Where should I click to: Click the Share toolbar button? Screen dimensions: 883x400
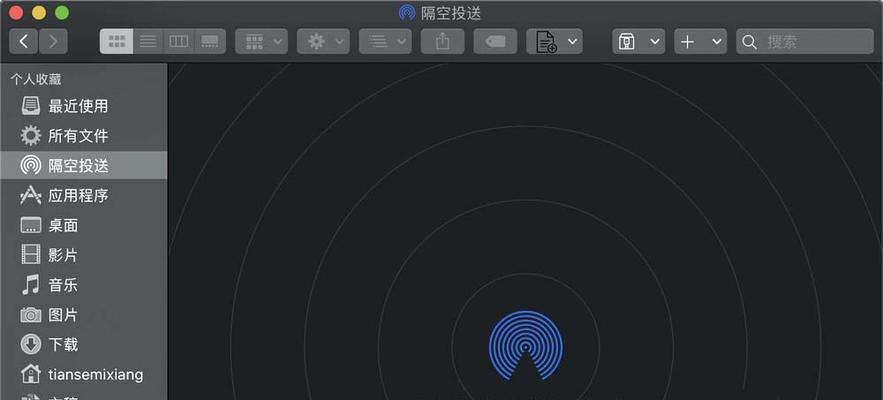click(x=443, y=42)
